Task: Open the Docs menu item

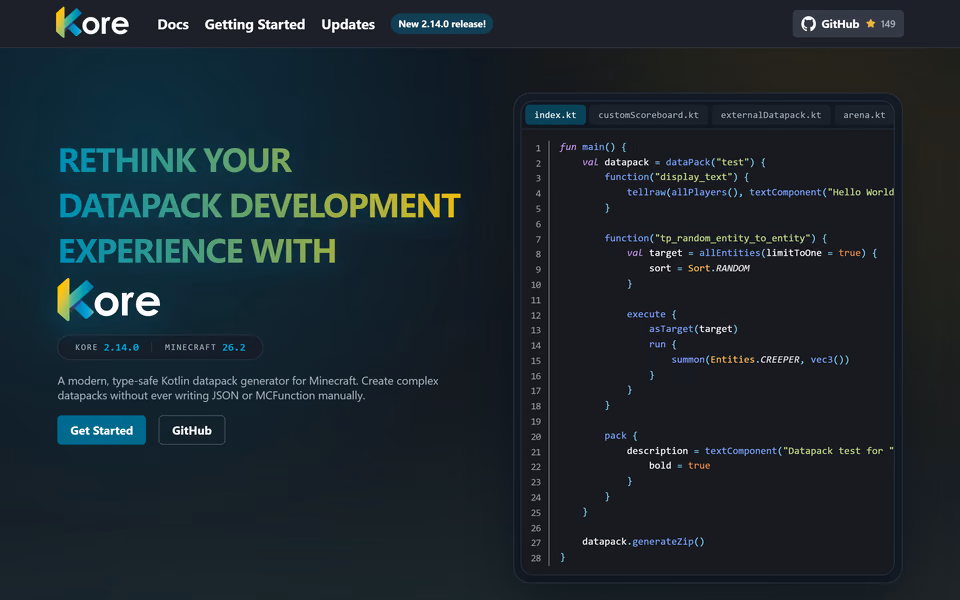Action: (x=173, y=24)
